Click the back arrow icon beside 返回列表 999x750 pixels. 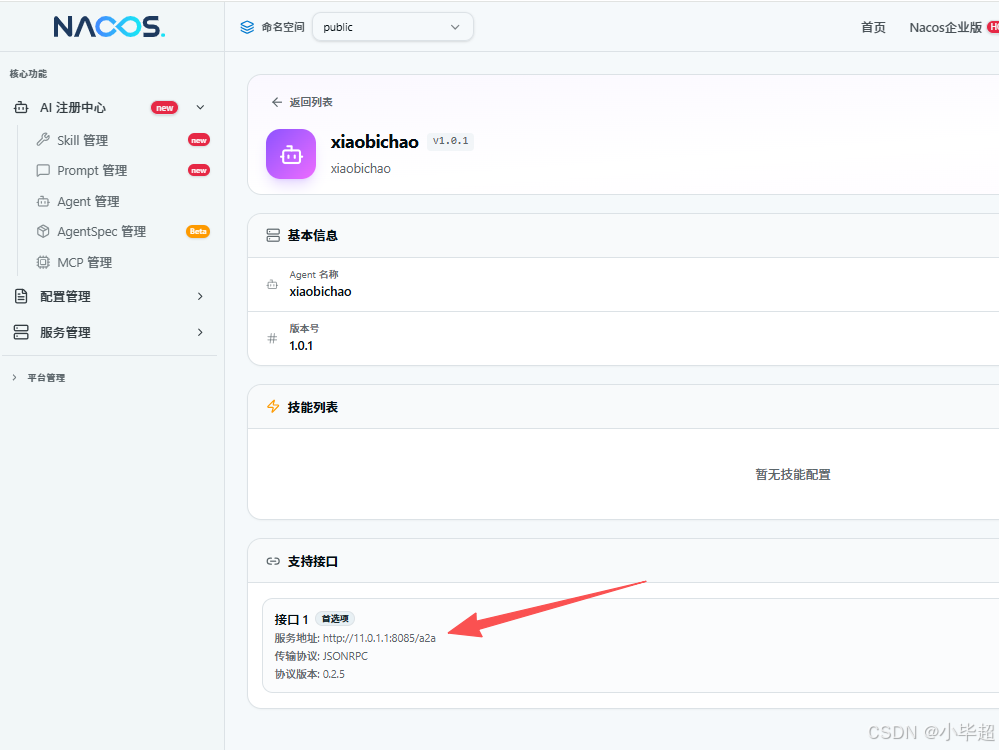click(x=277, y=102)
